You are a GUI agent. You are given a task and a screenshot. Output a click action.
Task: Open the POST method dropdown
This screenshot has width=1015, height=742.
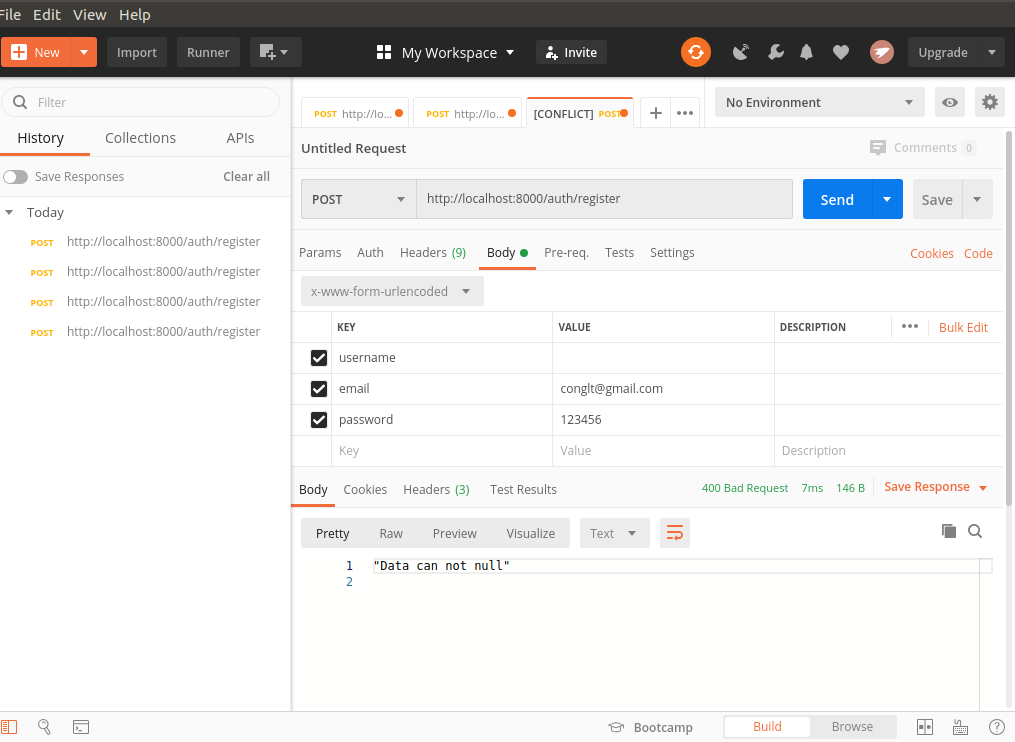[x=359, y=199]
